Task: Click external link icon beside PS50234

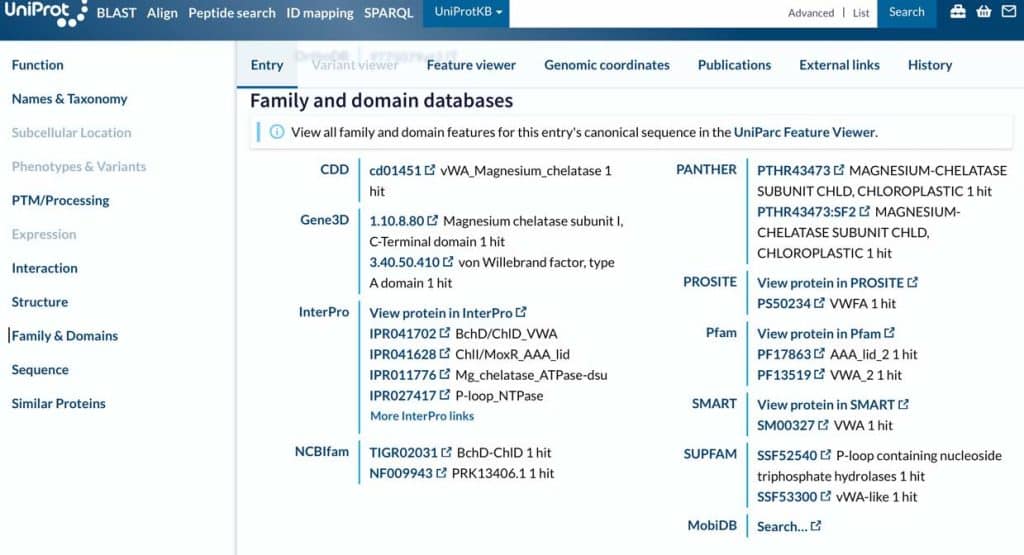Action: click(x=820, y=303)
